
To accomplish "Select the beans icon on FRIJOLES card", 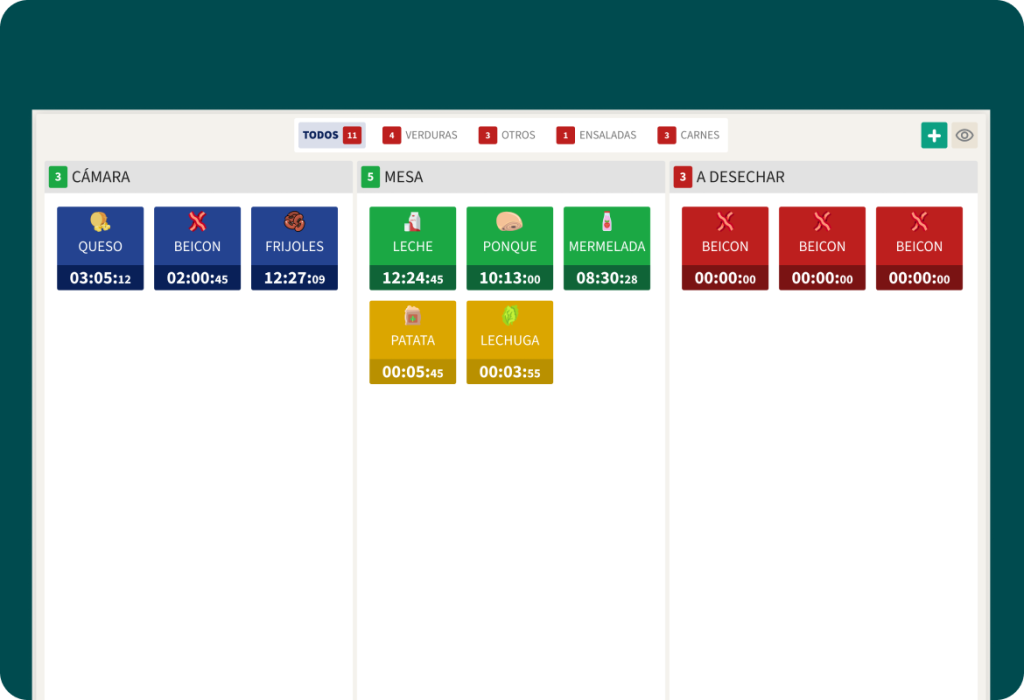I will point(294,222).
